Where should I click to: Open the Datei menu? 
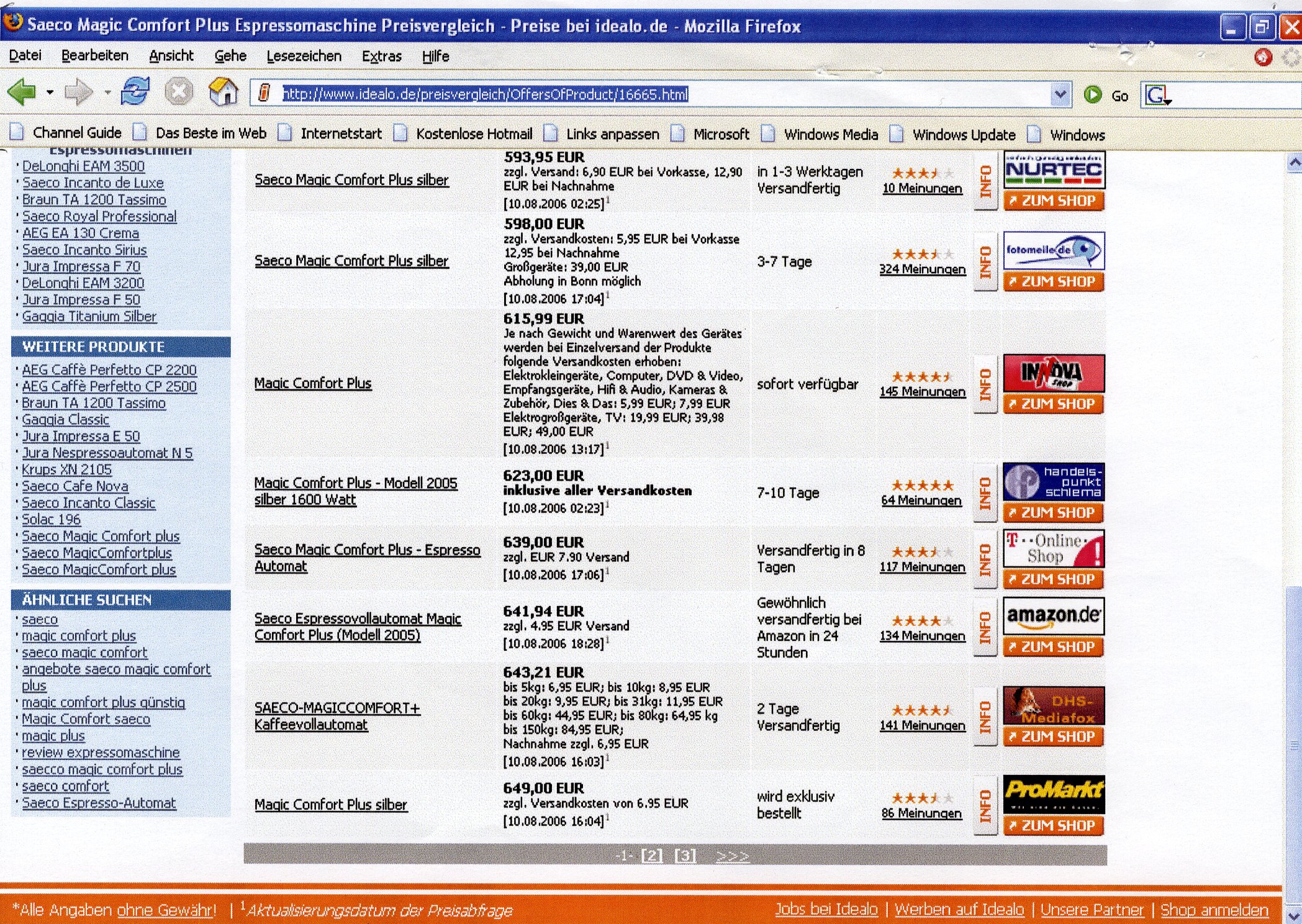point(25,55)
